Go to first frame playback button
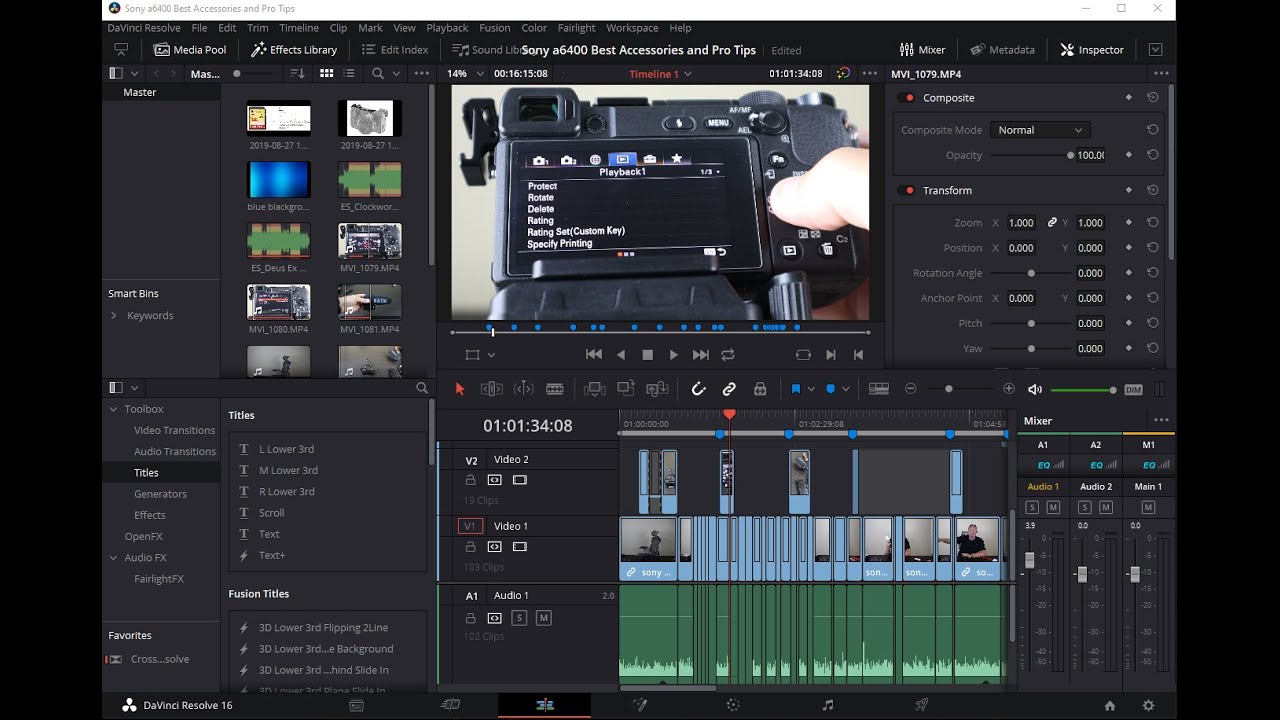The width and height of the screenshot is (1280, 720). 594,355
